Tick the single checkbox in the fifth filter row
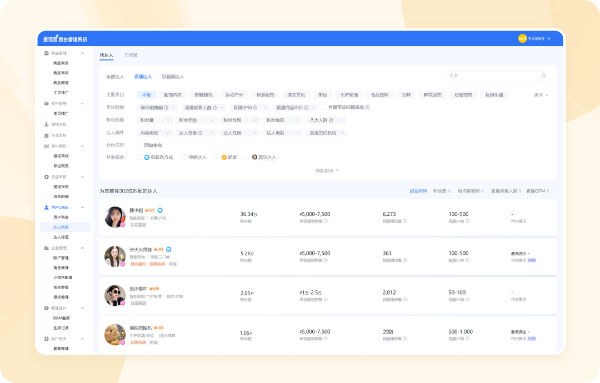Viewport: 600px width, 383px height. tap(139, 145)
